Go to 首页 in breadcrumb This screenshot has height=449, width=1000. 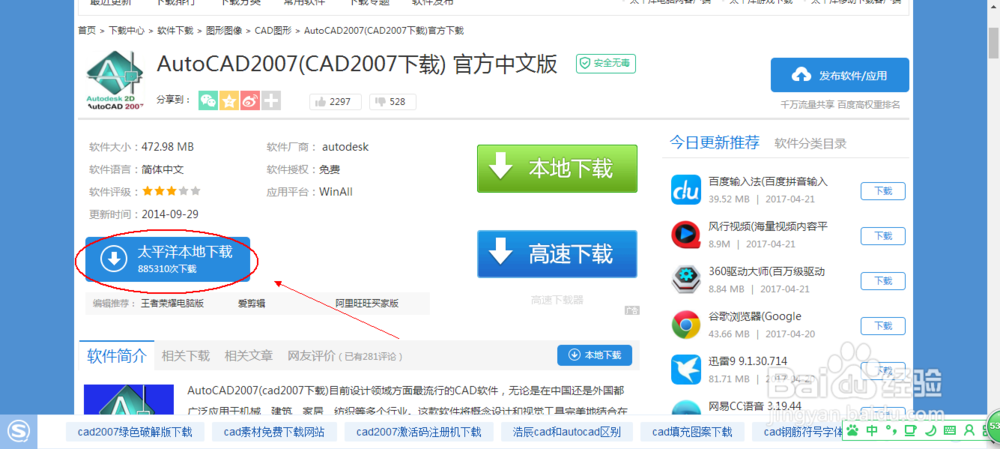pos(87,30)
